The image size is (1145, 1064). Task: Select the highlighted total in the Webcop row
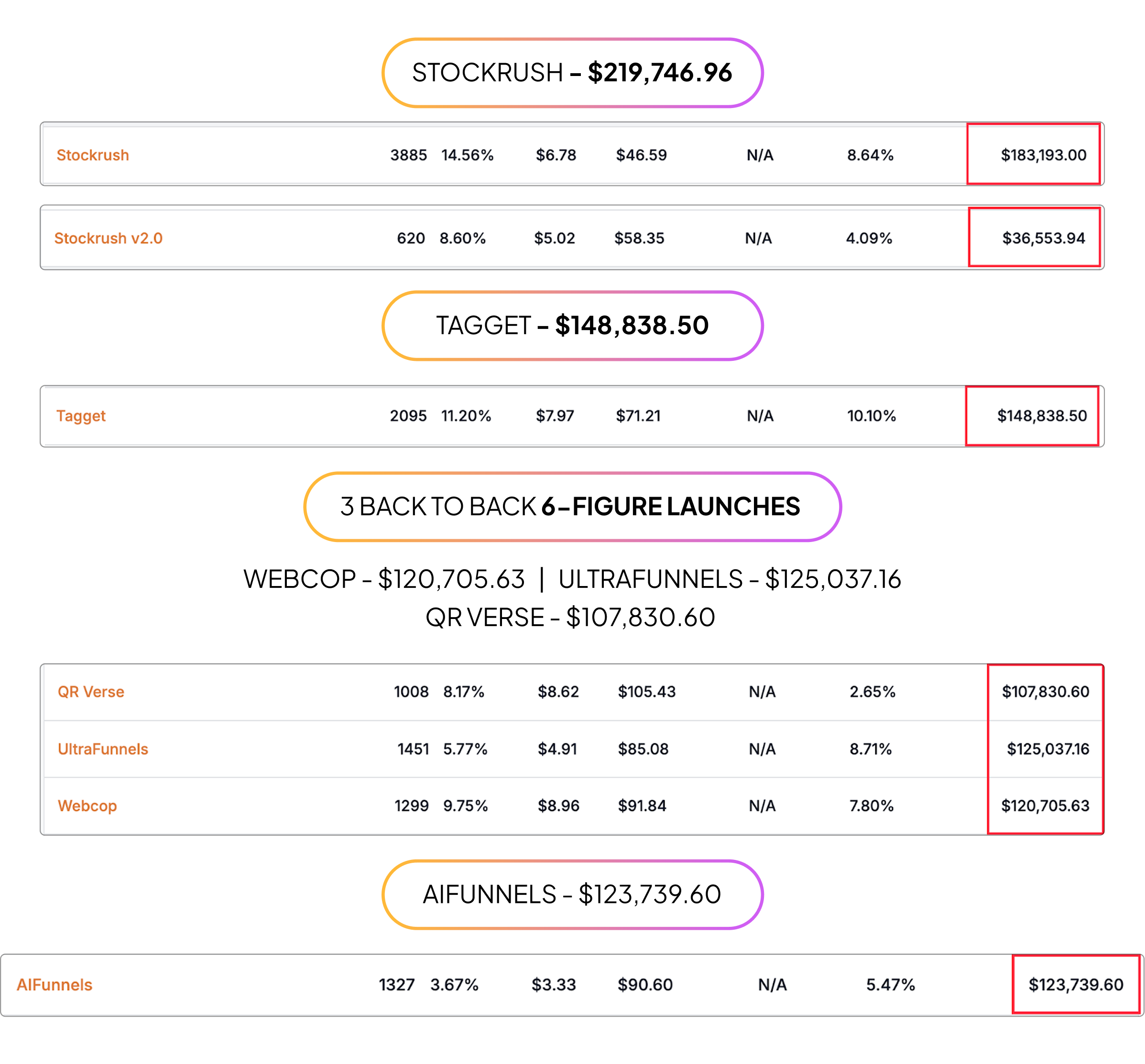[1045, 805]
